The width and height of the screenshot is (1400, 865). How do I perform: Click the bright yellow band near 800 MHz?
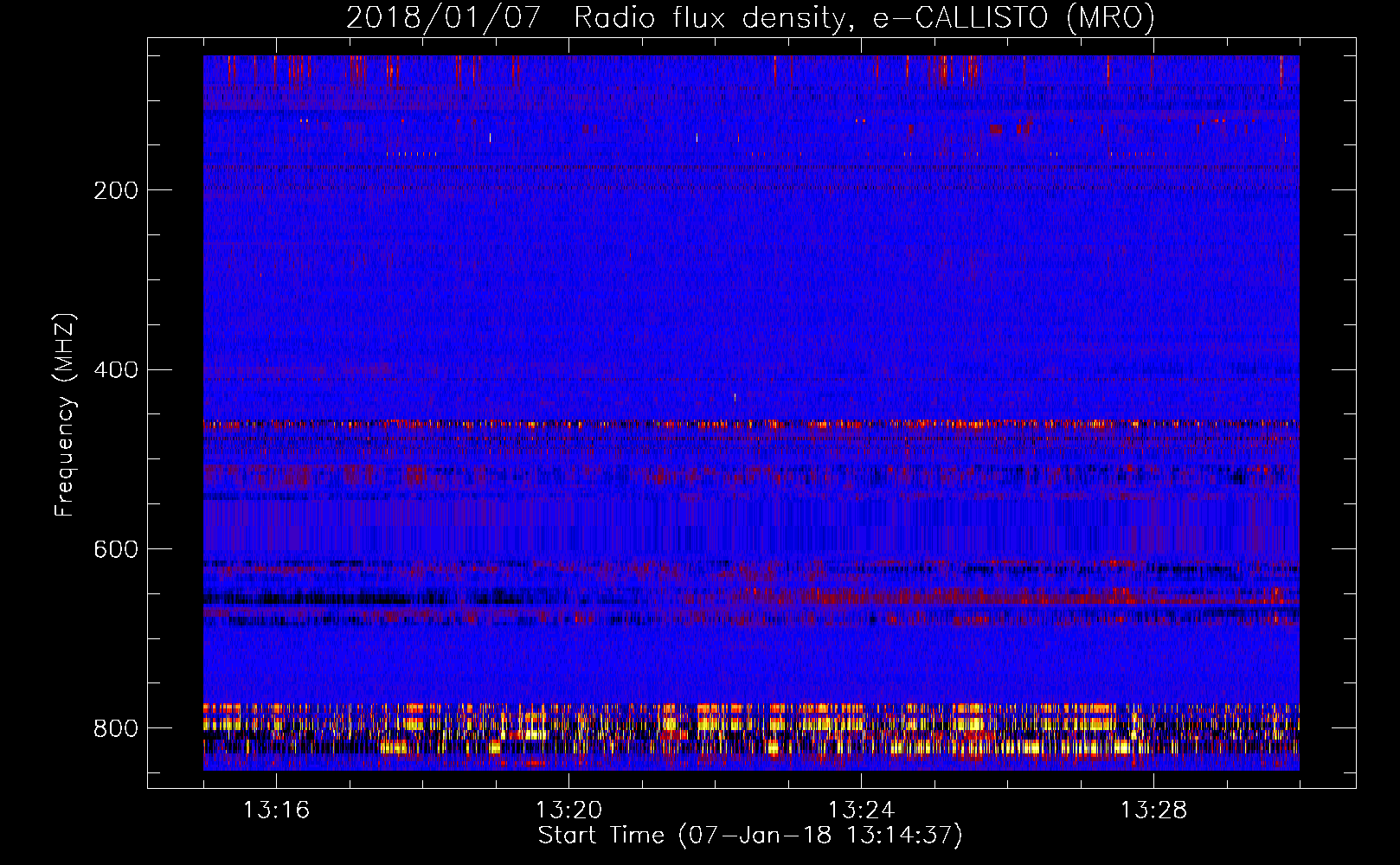point(751,730)
